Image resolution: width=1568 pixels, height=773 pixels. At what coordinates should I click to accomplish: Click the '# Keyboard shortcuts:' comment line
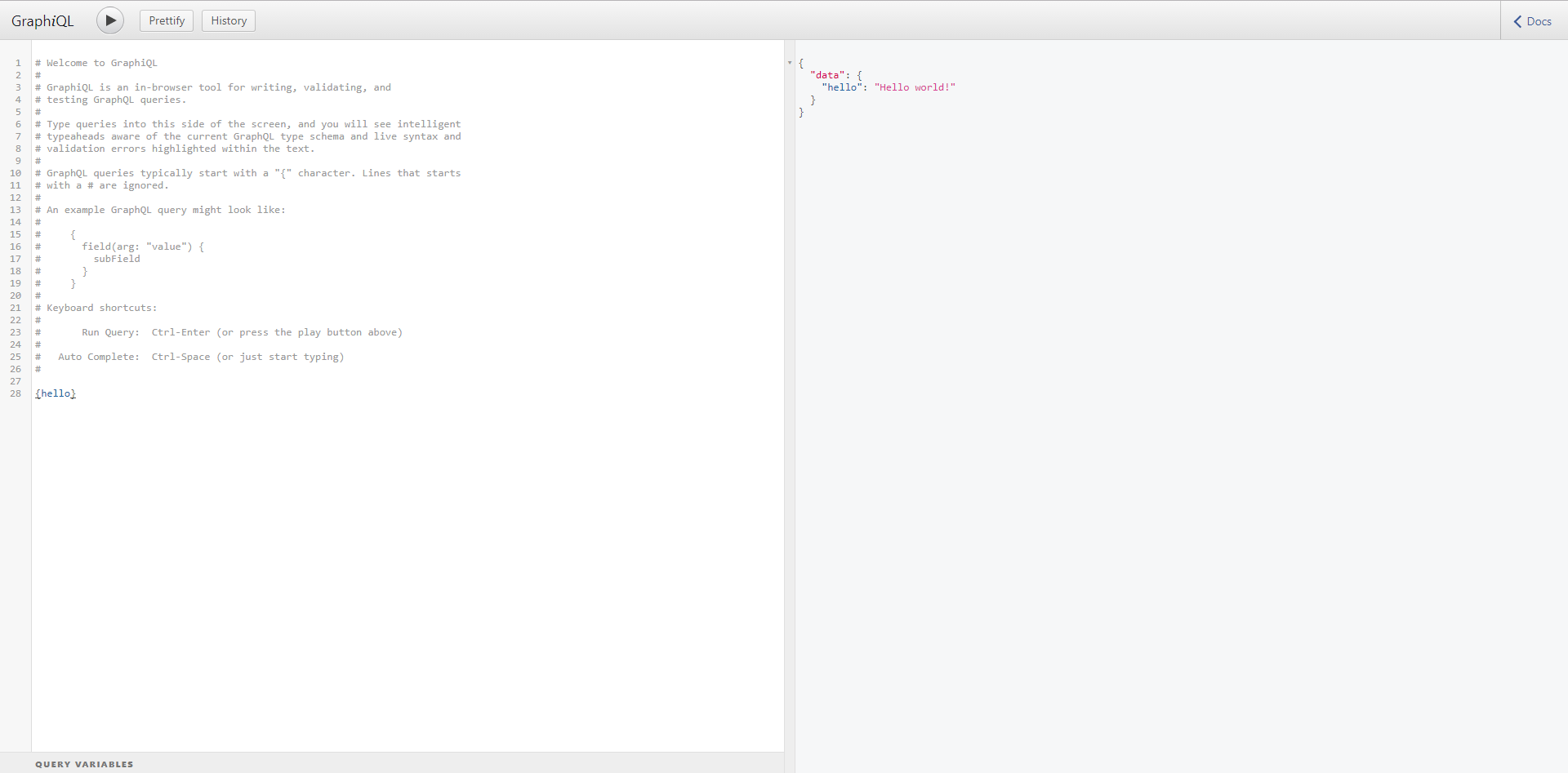tap(96, 308)
